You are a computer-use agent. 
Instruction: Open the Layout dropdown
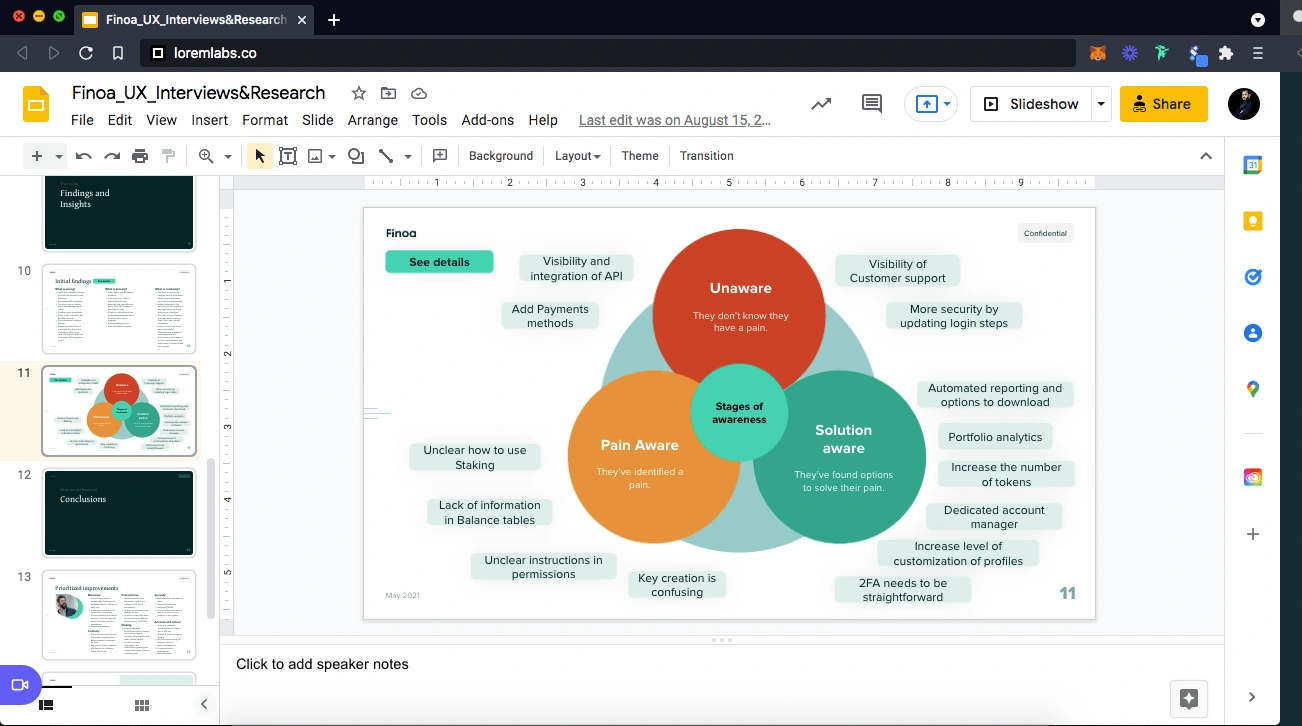(x=577, y=156)
